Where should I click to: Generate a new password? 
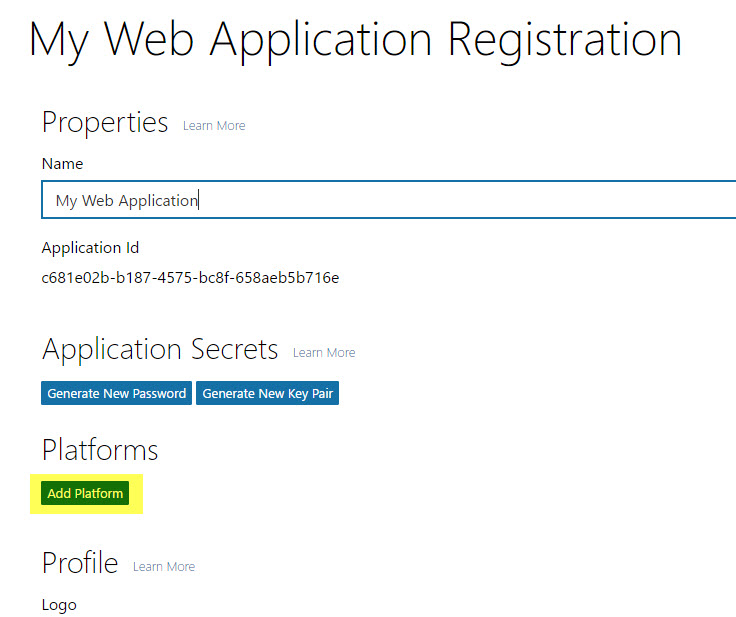[x=116, y=393]
